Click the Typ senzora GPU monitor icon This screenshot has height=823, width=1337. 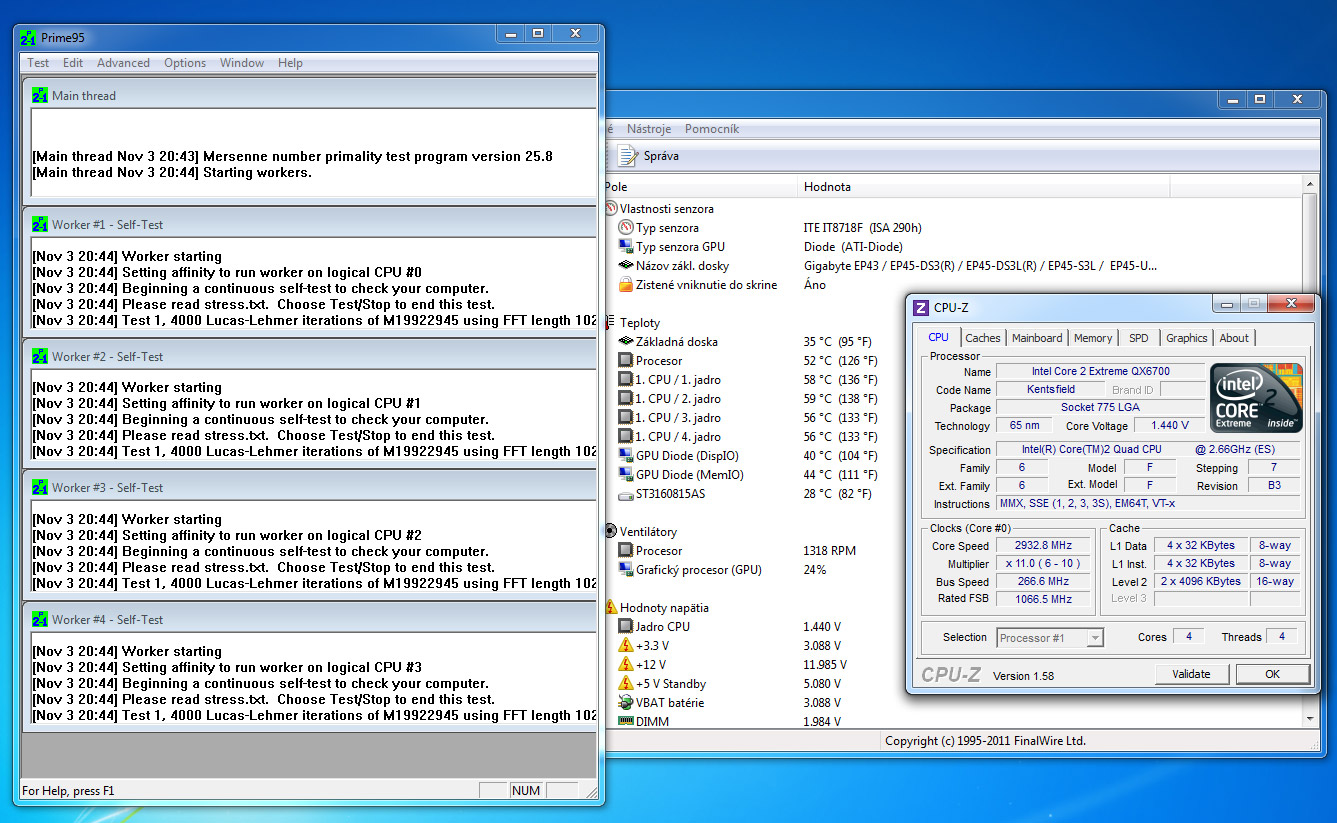(626, 247)
